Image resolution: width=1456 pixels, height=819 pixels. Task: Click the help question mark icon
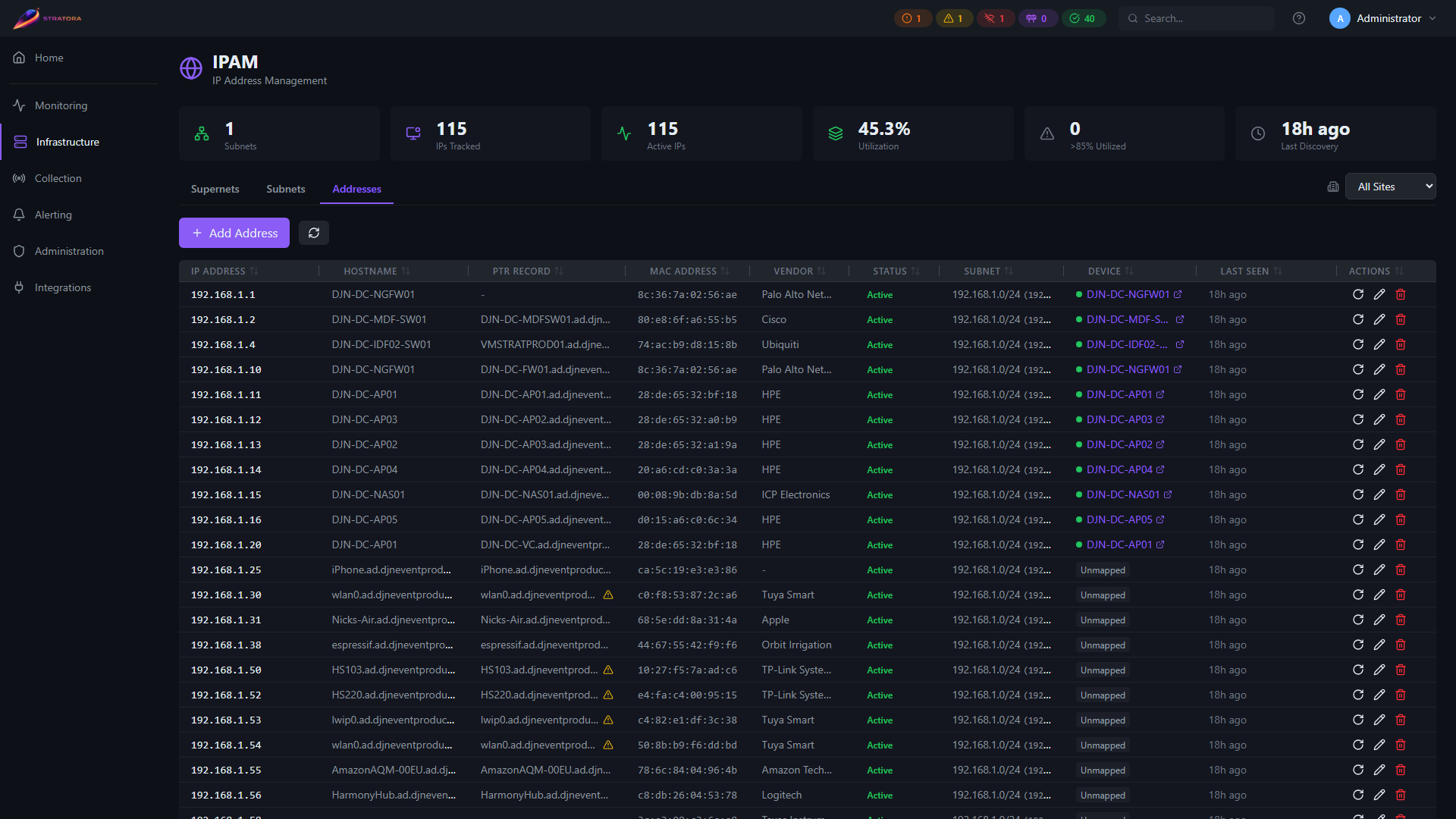coord(1299,18)
